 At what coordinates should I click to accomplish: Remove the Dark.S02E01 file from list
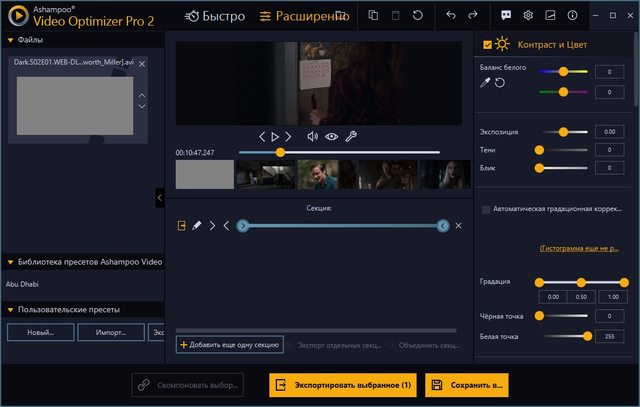(142, 64)
